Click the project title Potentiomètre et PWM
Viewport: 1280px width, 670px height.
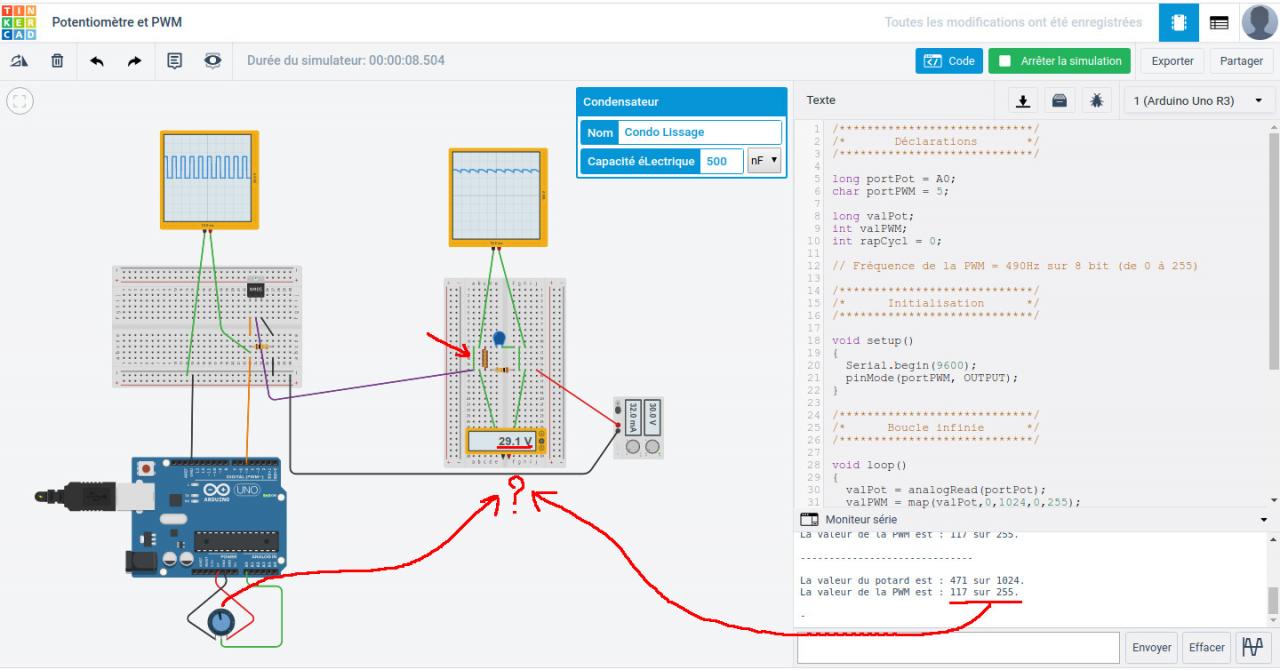click(117, 22)
